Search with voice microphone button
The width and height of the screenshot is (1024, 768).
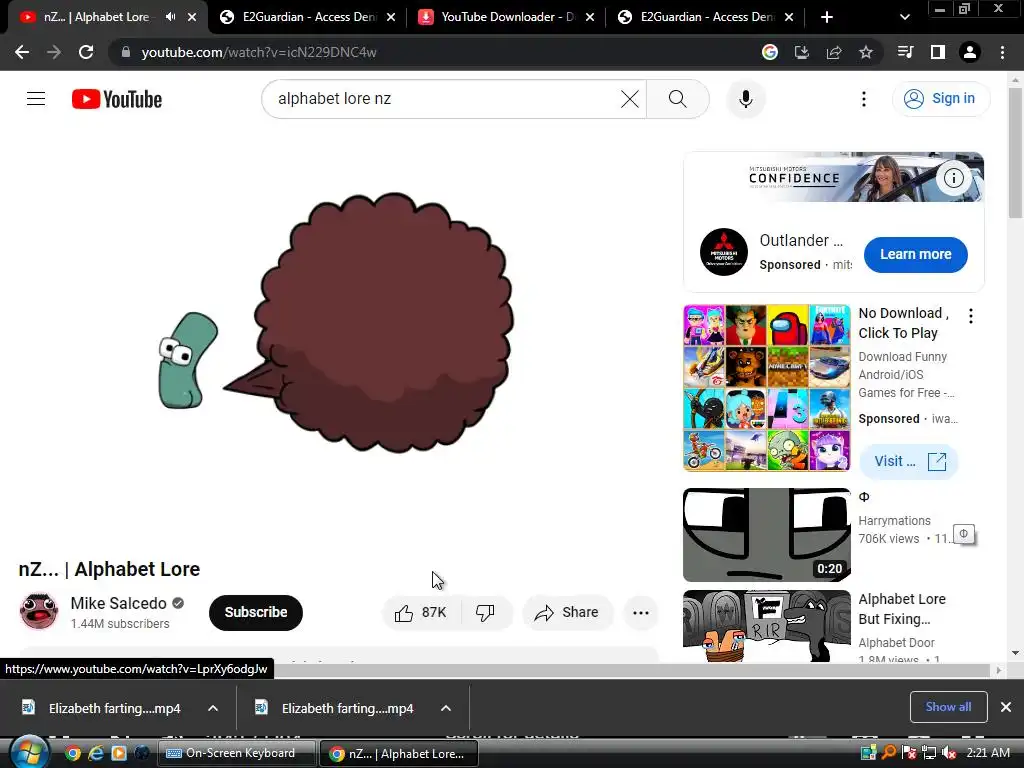pyautogui.click(x=746, y=99)
